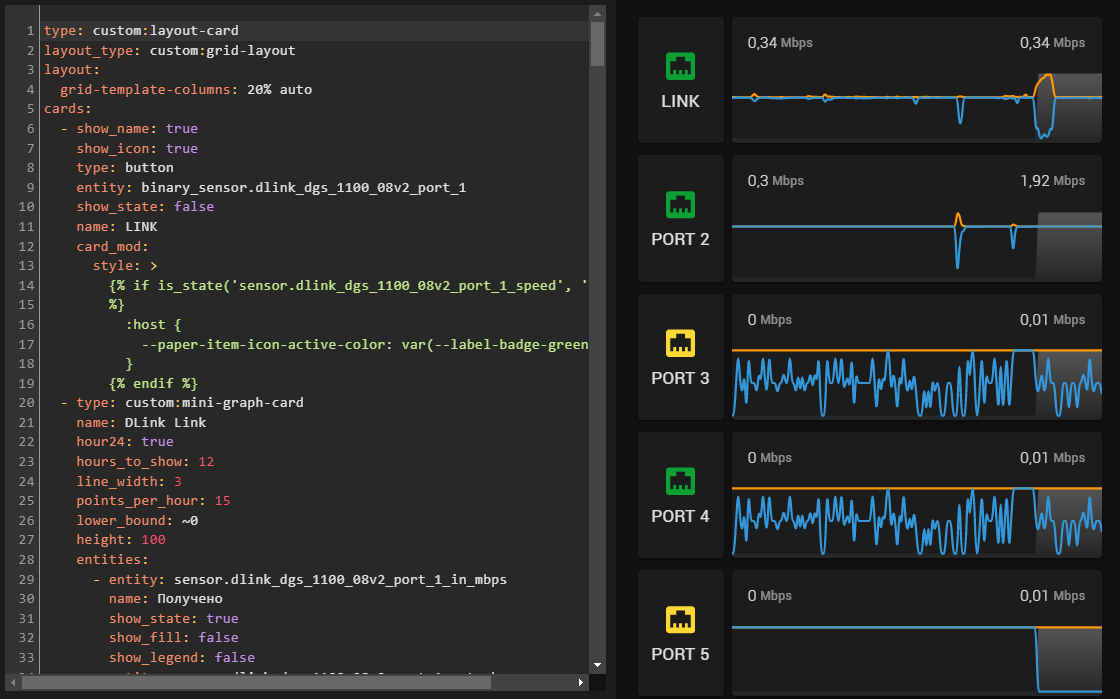Select the yellow ethernet icon for PORT 3
This screenshot has width=1120, height=699.
click(x=680, y=345)
